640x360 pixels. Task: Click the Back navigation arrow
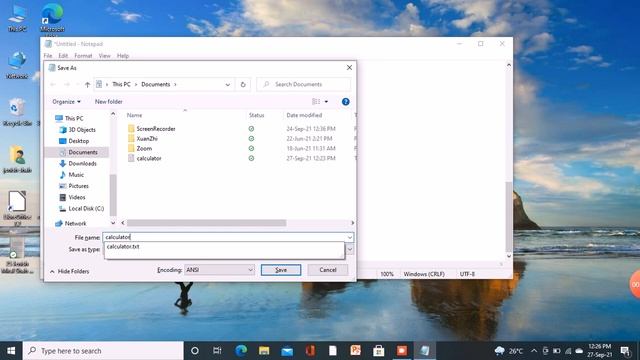click(x=53, y=84)
